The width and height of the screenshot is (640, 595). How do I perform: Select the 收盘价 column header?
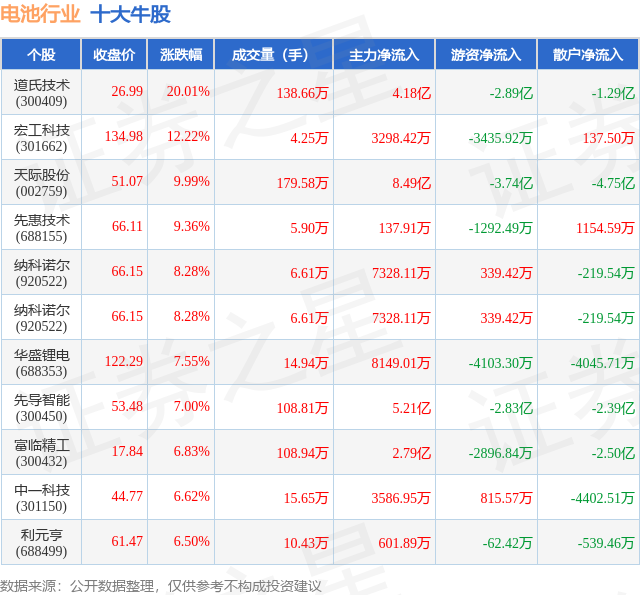[114, 54]
